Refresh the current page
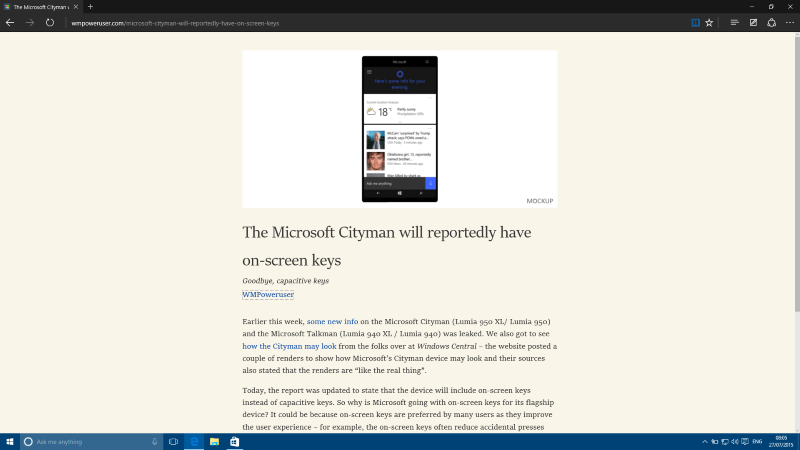800x450 pixels. 49,22
